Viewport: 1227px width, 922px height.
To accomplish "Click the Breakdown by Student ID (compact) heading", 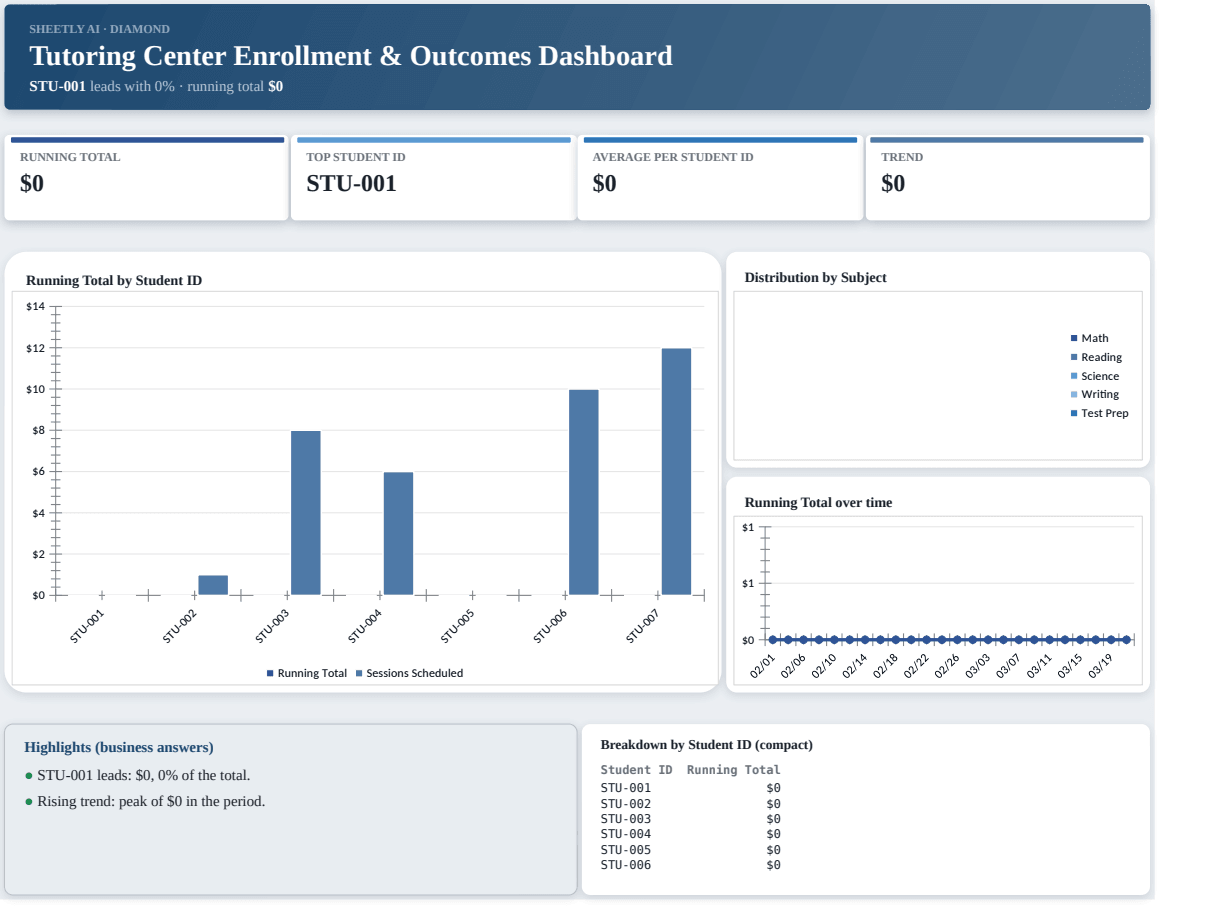I will (707, 745).
